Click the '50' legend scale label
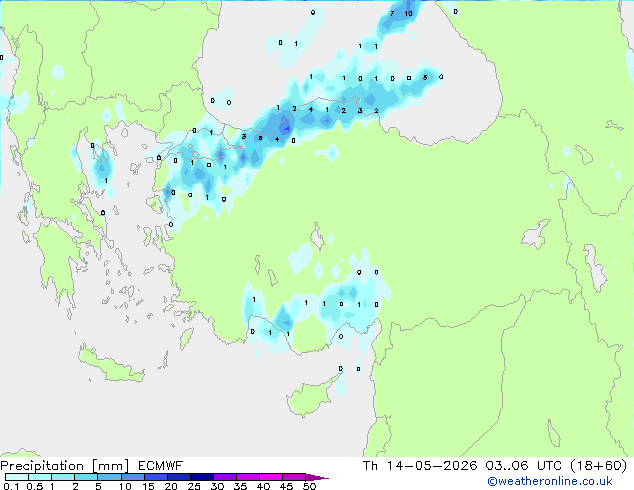The width and height of the screenshot is (634, 490). (309, 486)
